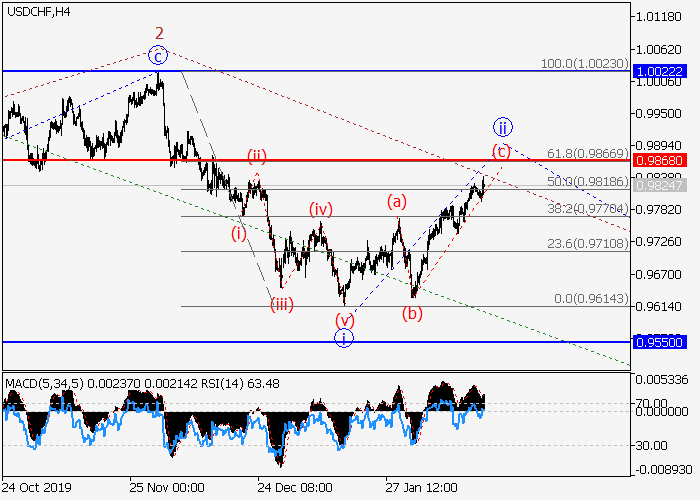The width and height of the screenshot is (700, 500).
Task: Select the red (b) correction label
Action: point(411,313)
